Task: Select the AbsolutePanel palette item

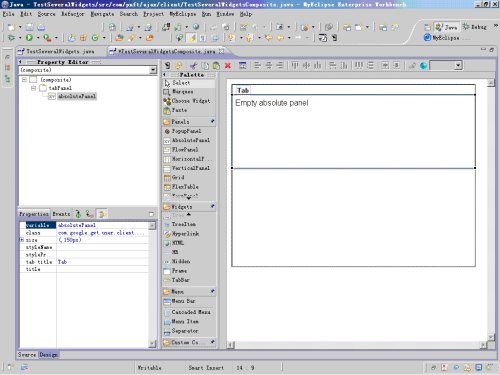Action: 187,140
